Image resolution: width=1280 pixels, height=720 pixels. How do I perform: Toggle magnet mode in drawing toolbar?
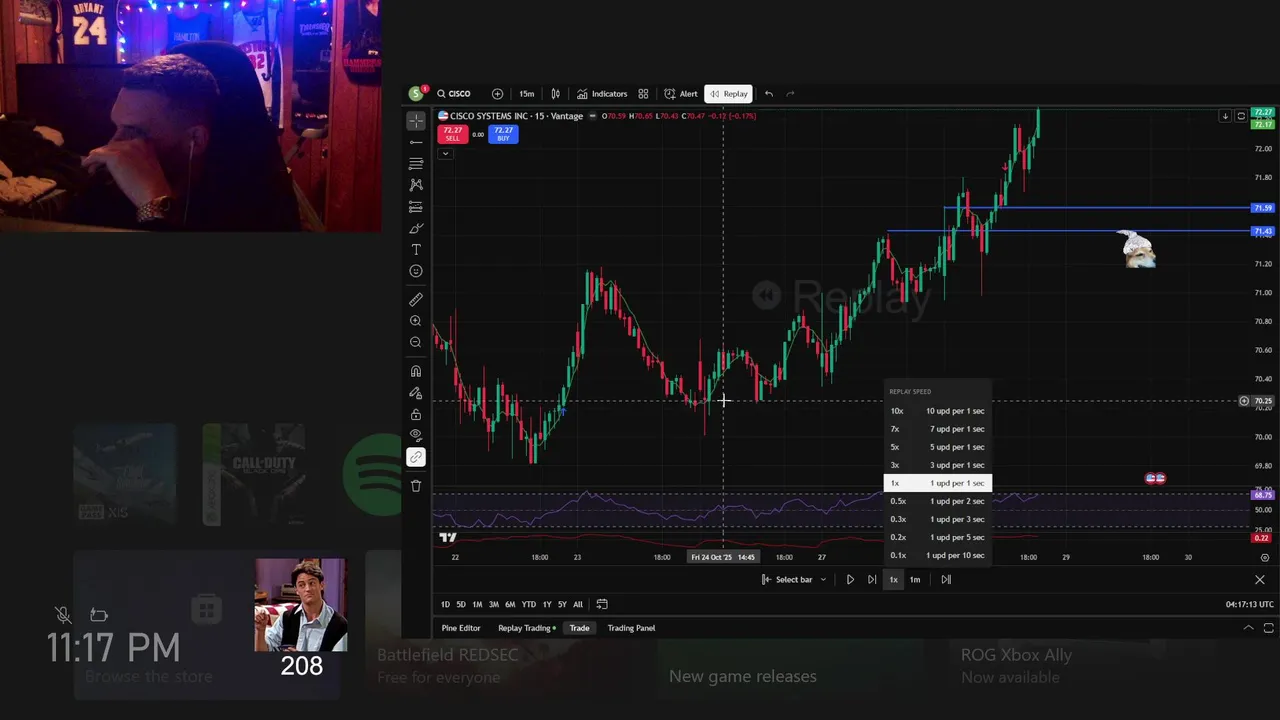tap(416, 371)
